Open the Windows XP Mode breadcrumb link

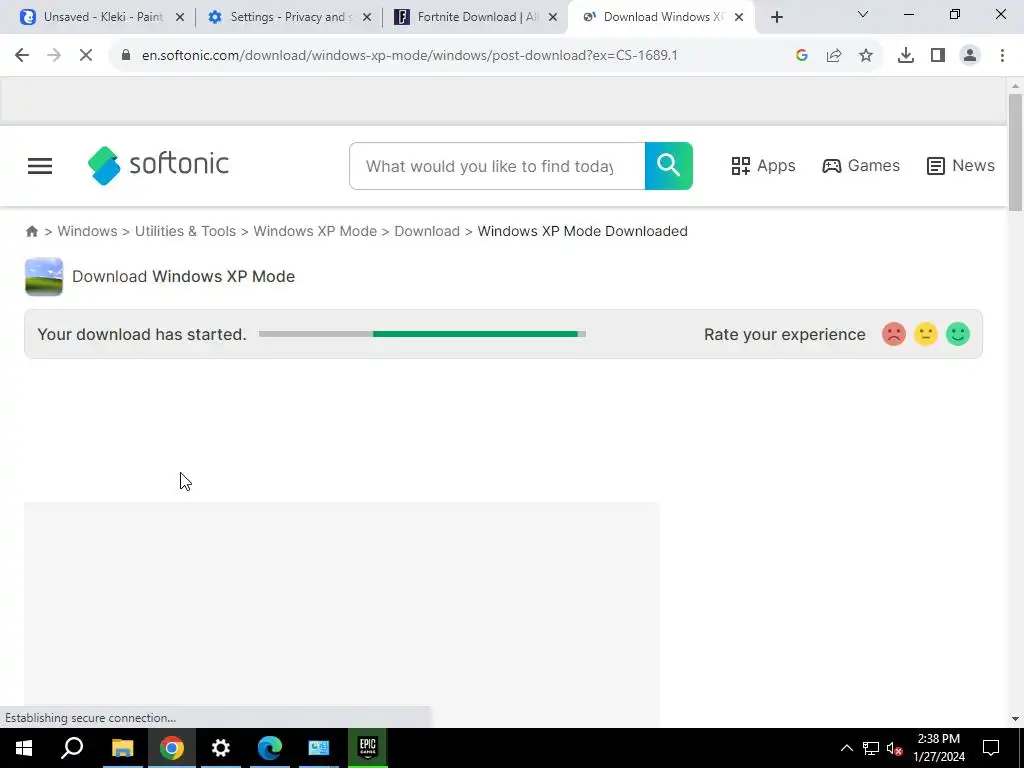315,231
